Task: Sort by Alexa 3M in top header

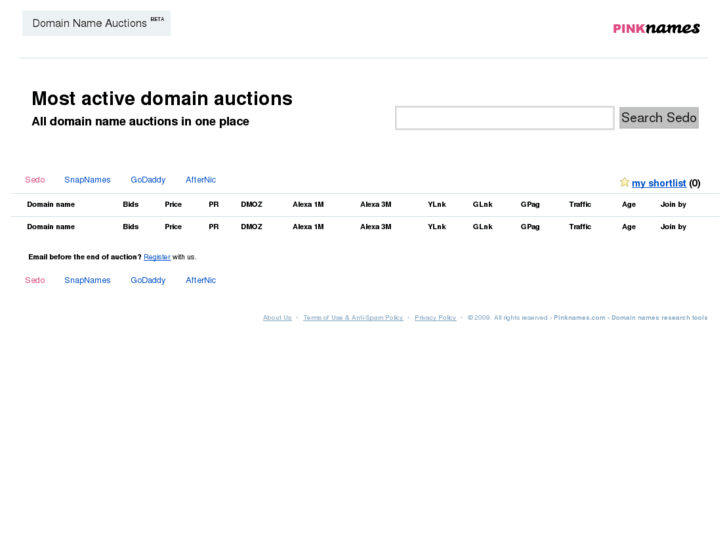Action: pyautogui.click(x=376, y=205)
